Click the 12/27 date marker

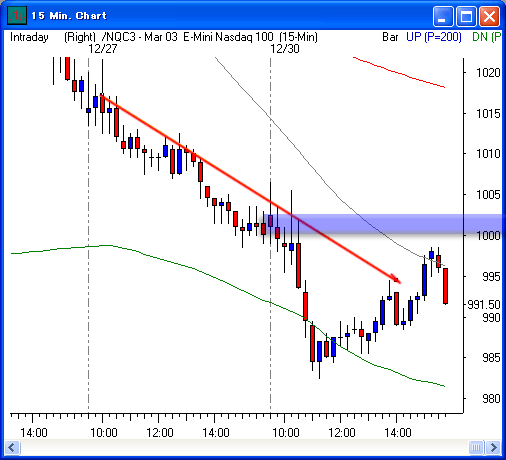(103, 49)
